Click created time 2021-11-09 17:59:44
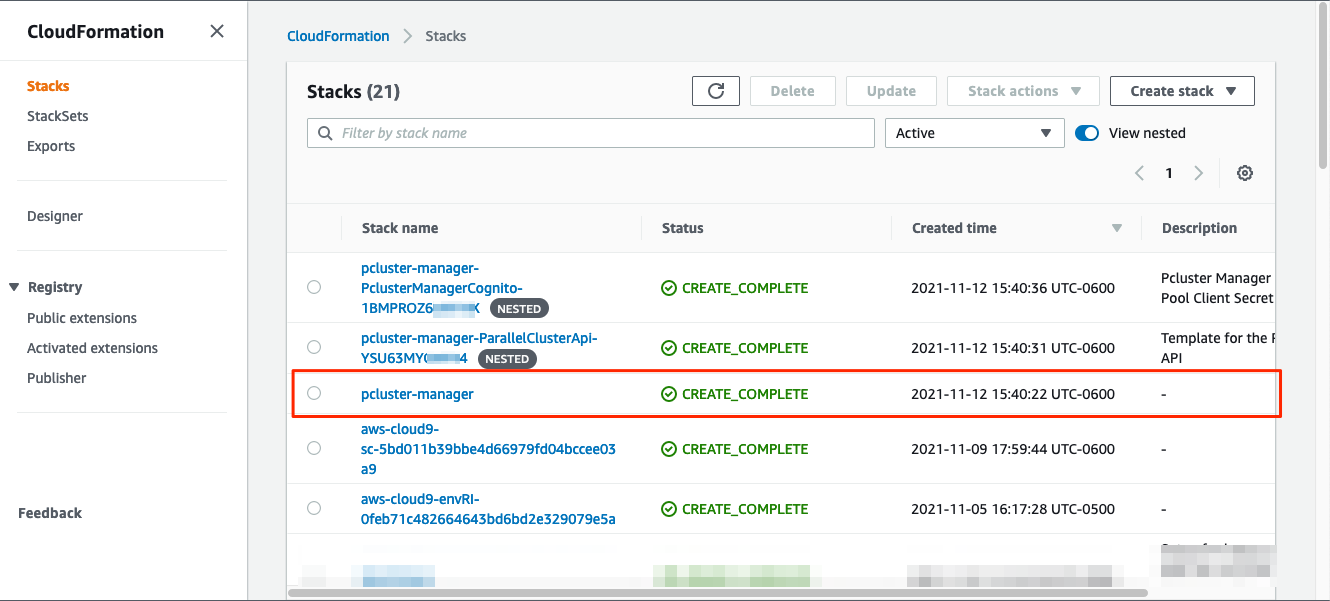 (1013, 449)
